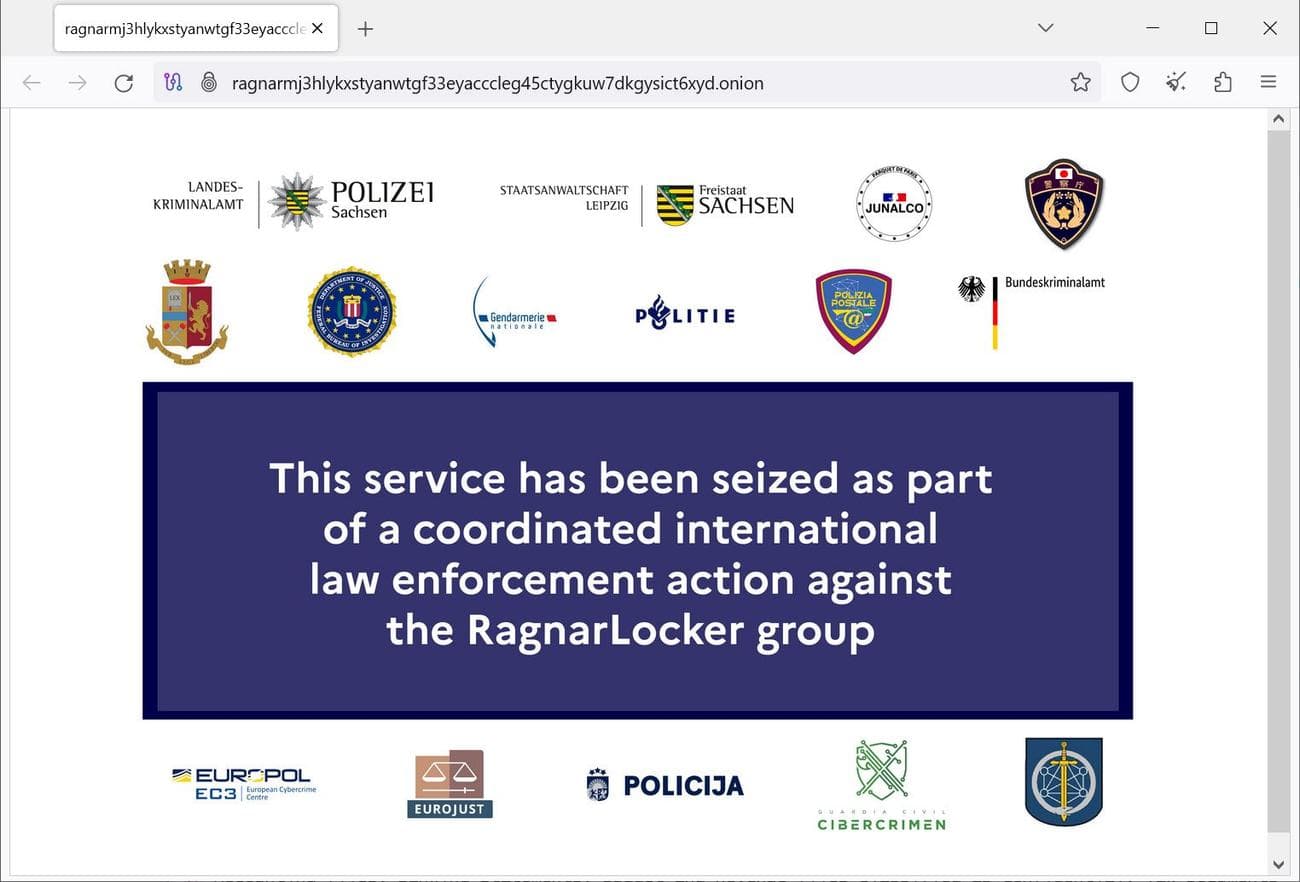The height and width of the screenshot is (882, 1300).
Task: Open the tab list chevron dropdown
Action: coord(1044,28)
